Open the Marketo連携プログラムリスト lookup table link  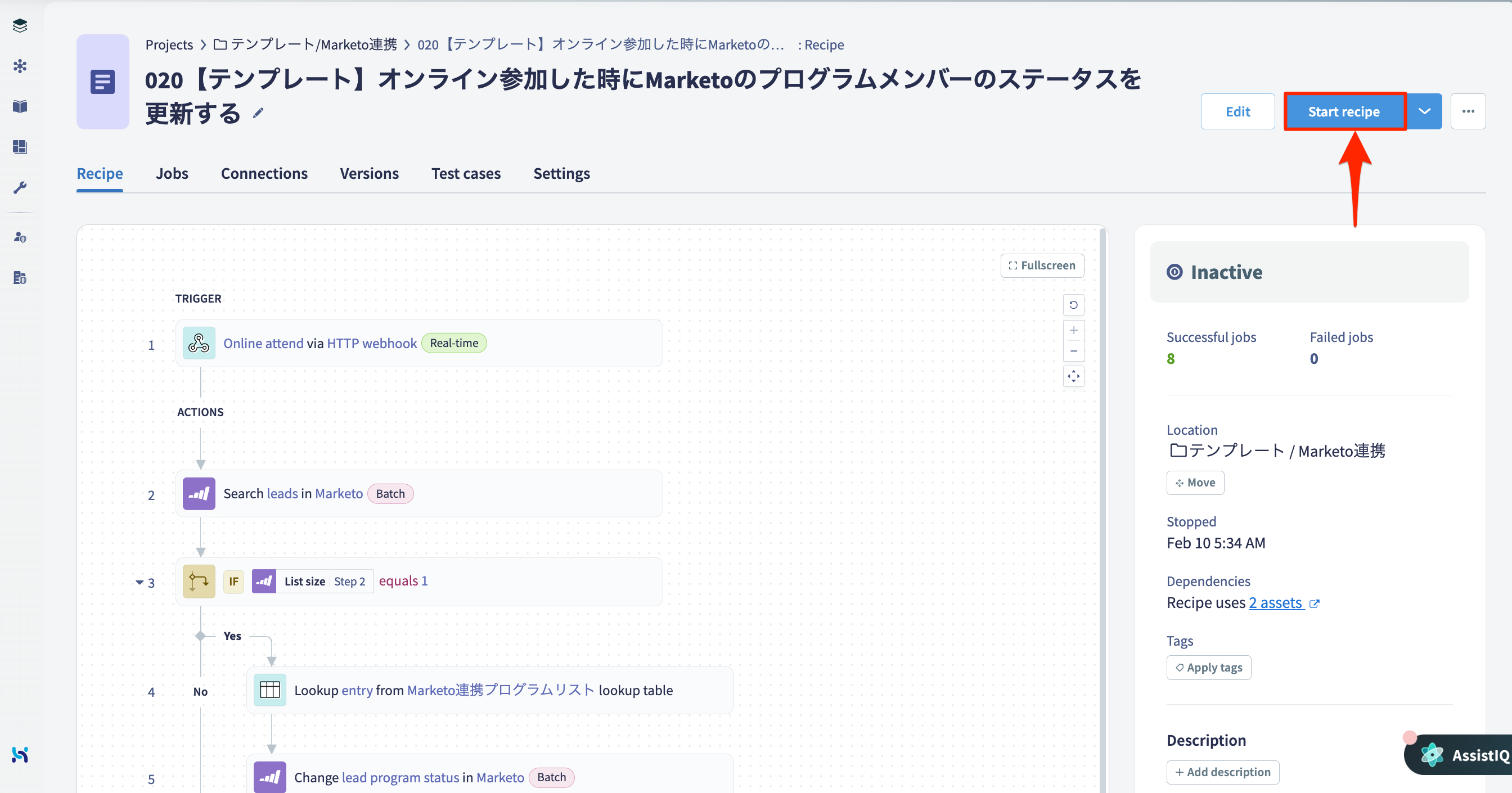pyautogui.click(x=501, y=690)
